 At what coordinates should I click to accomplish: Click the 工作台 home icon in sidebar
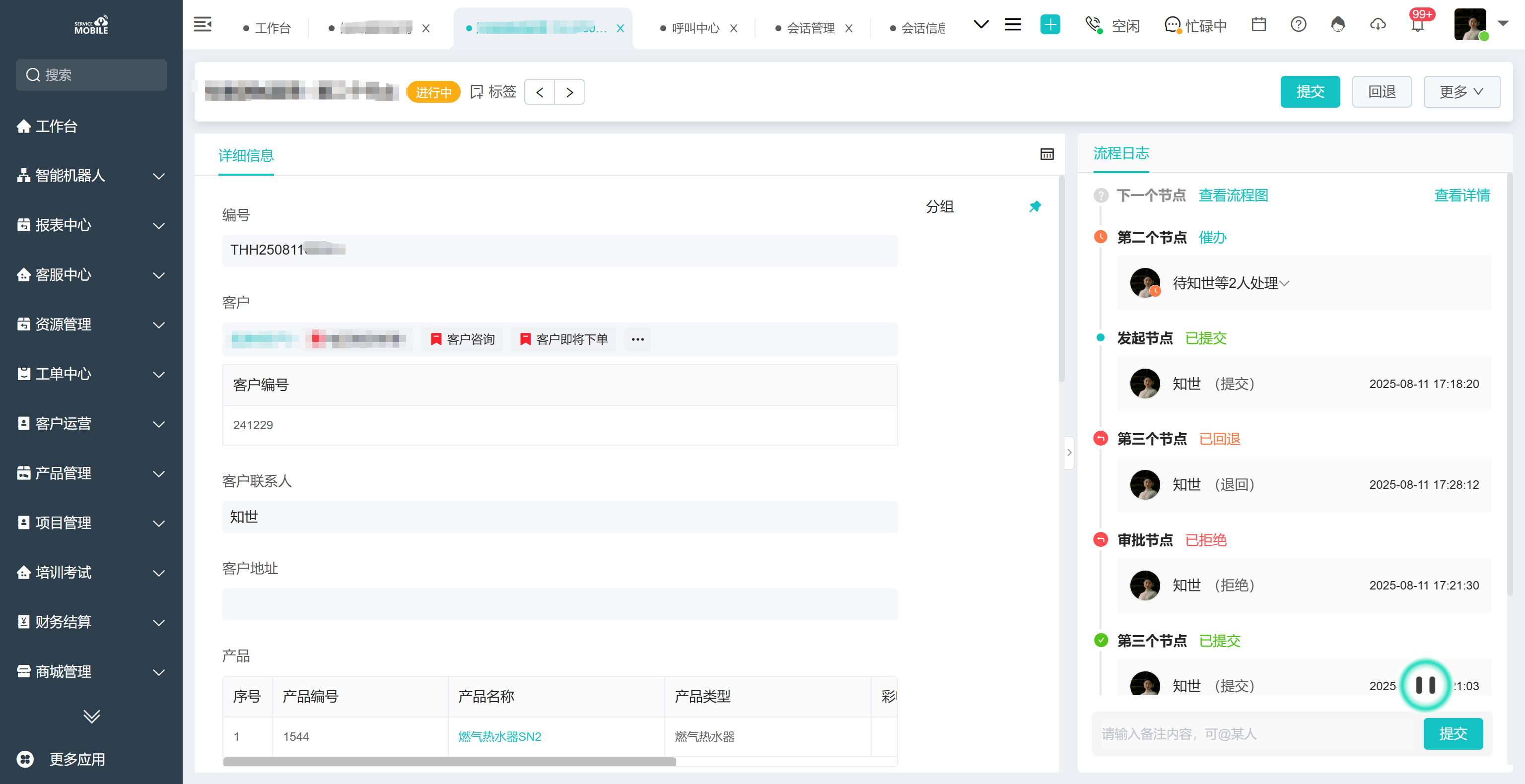pyautogui.click(x=24, y=126)
